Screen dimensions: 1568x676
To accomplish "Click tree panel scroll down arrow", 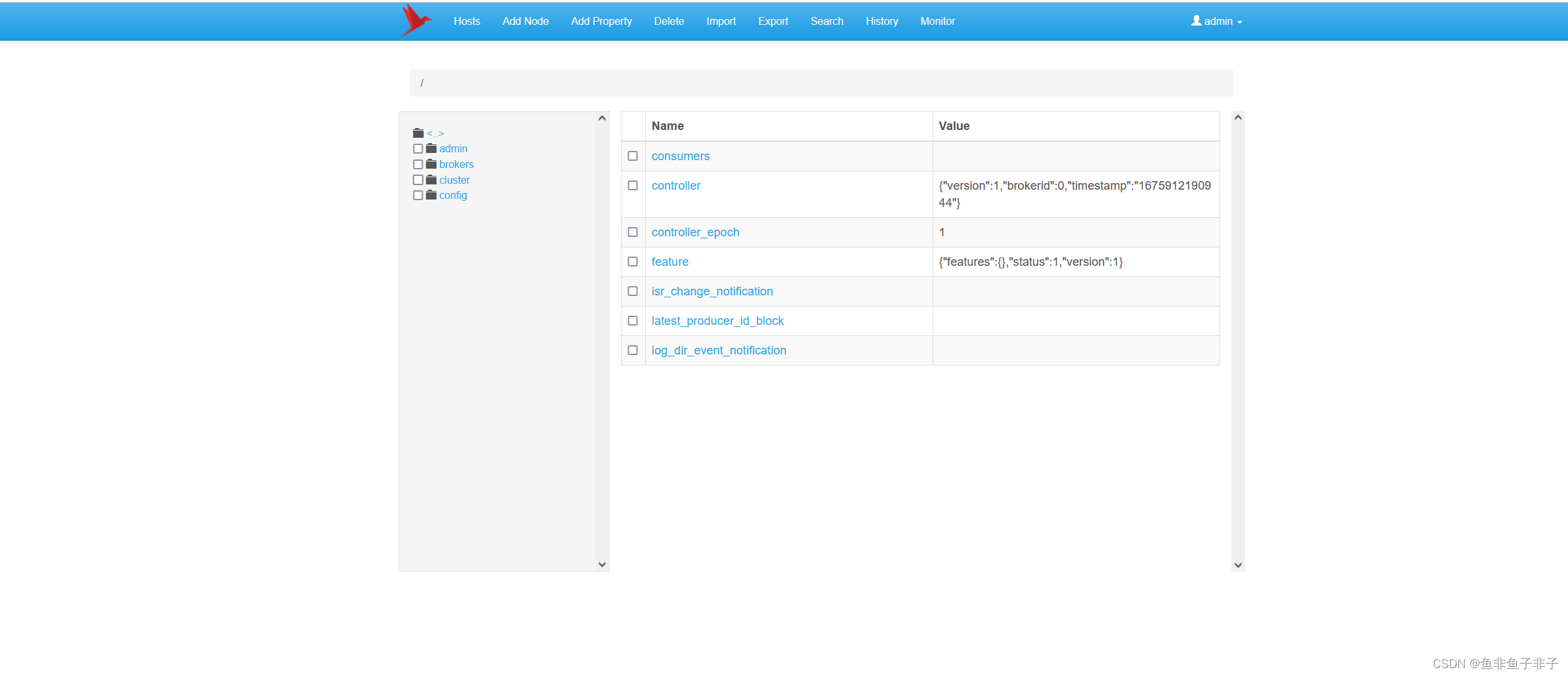I will 602,564.
